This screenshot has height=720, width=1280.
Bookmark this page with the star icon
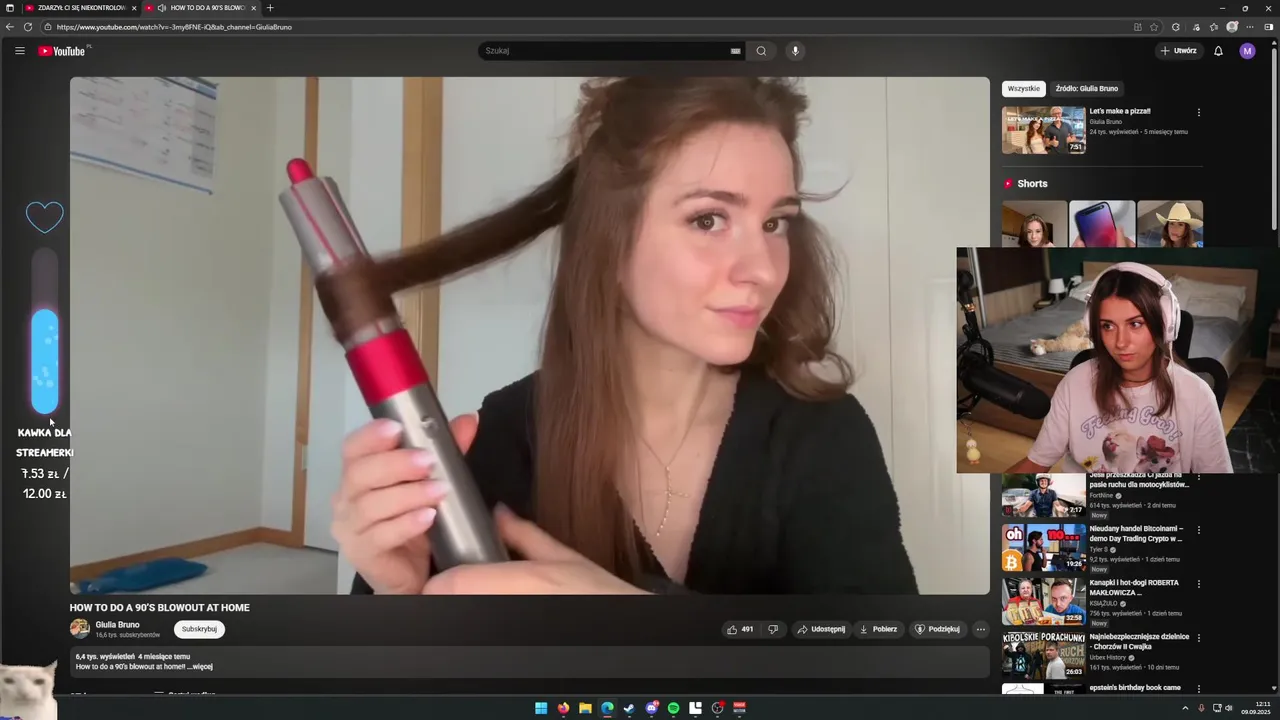pyautogui.click(x=1154, y=27)
